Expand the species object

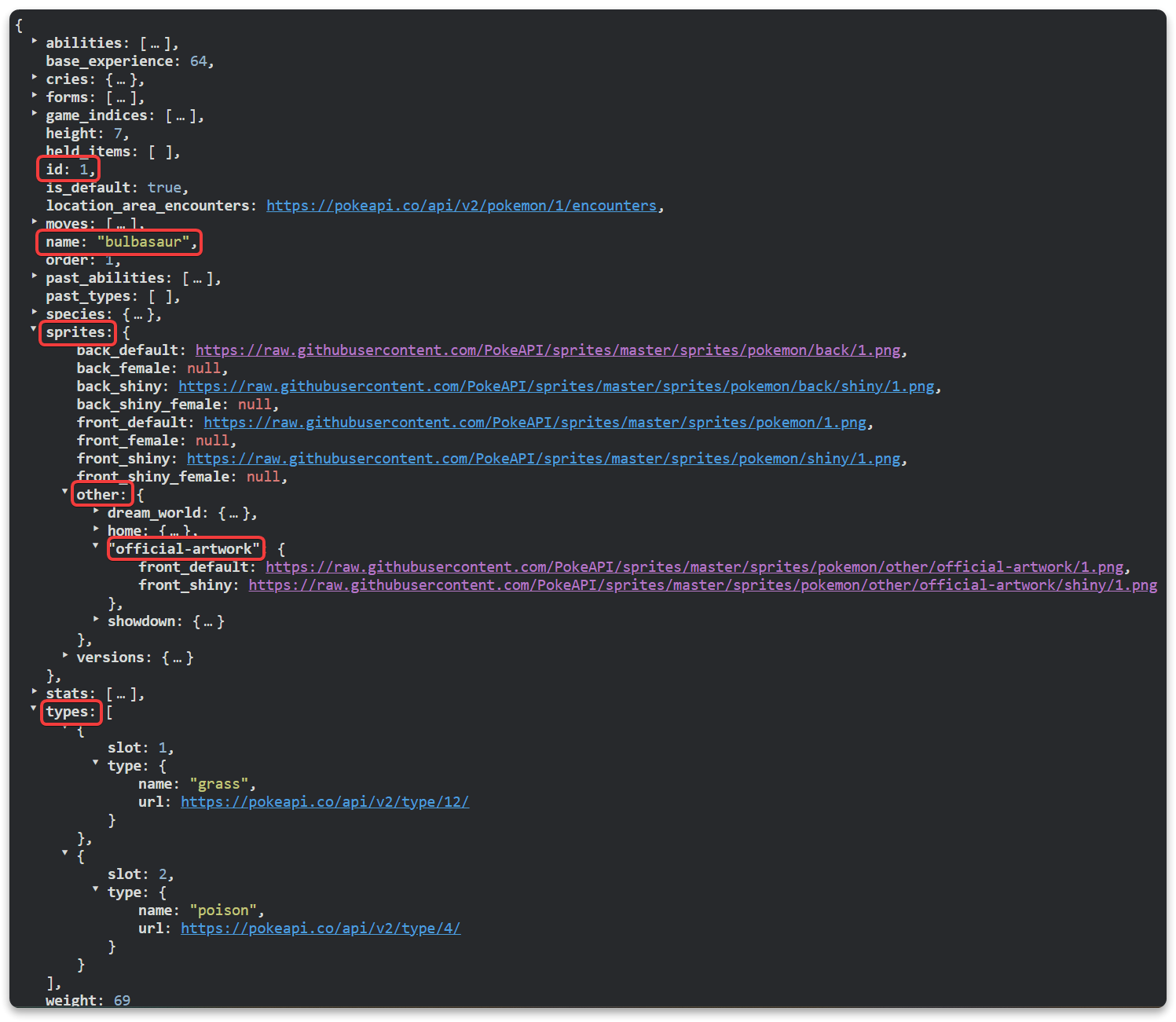(35, 313)
